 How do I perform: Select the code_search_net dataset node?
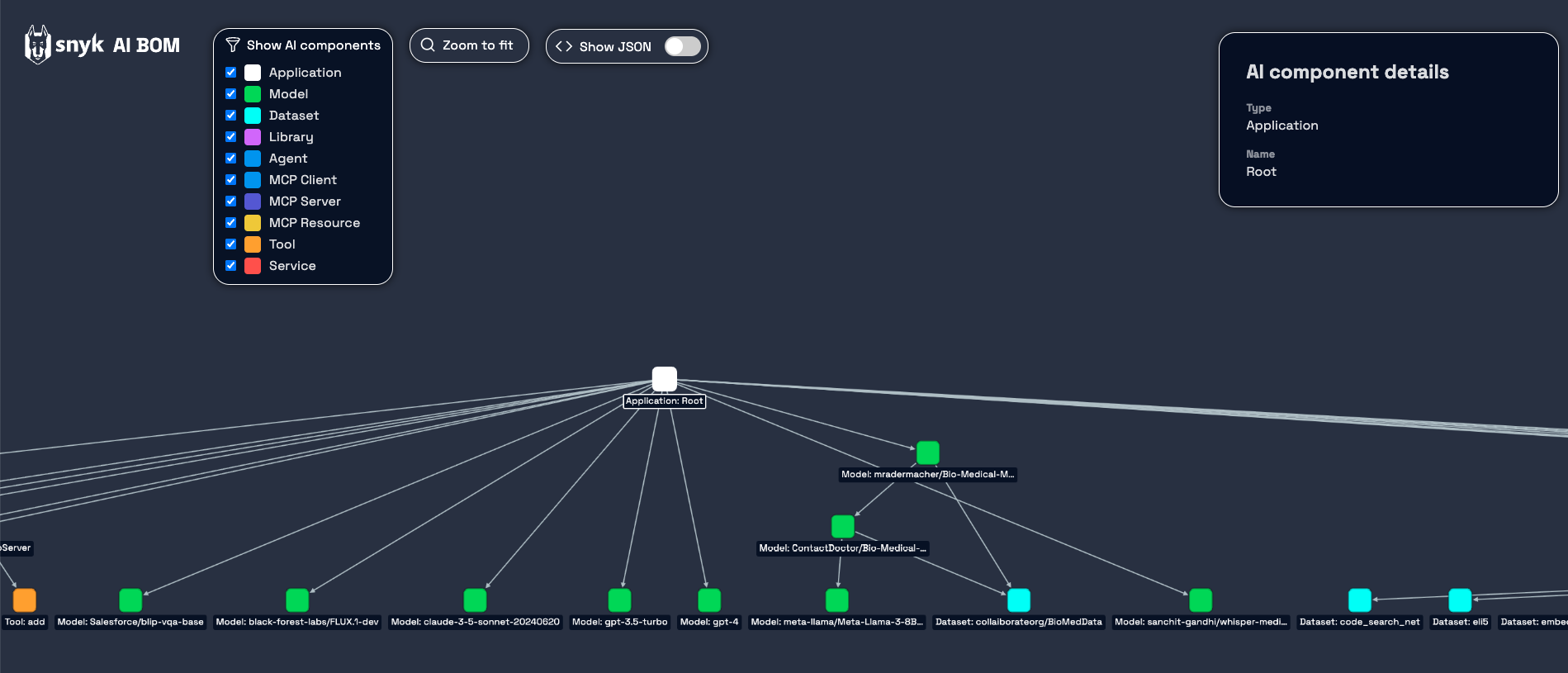[x=1360, y=600]
